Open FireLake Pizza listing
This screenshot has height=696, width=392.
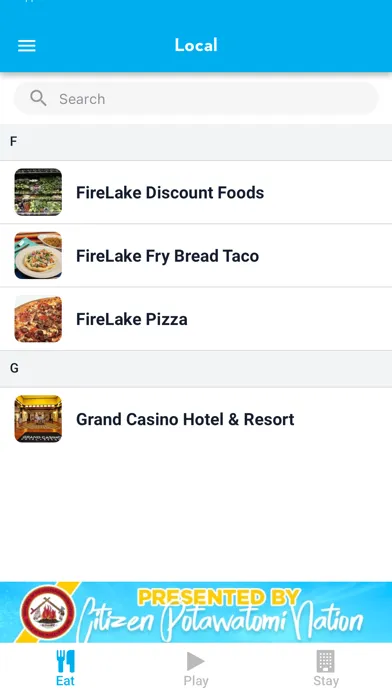click(196, 319)
